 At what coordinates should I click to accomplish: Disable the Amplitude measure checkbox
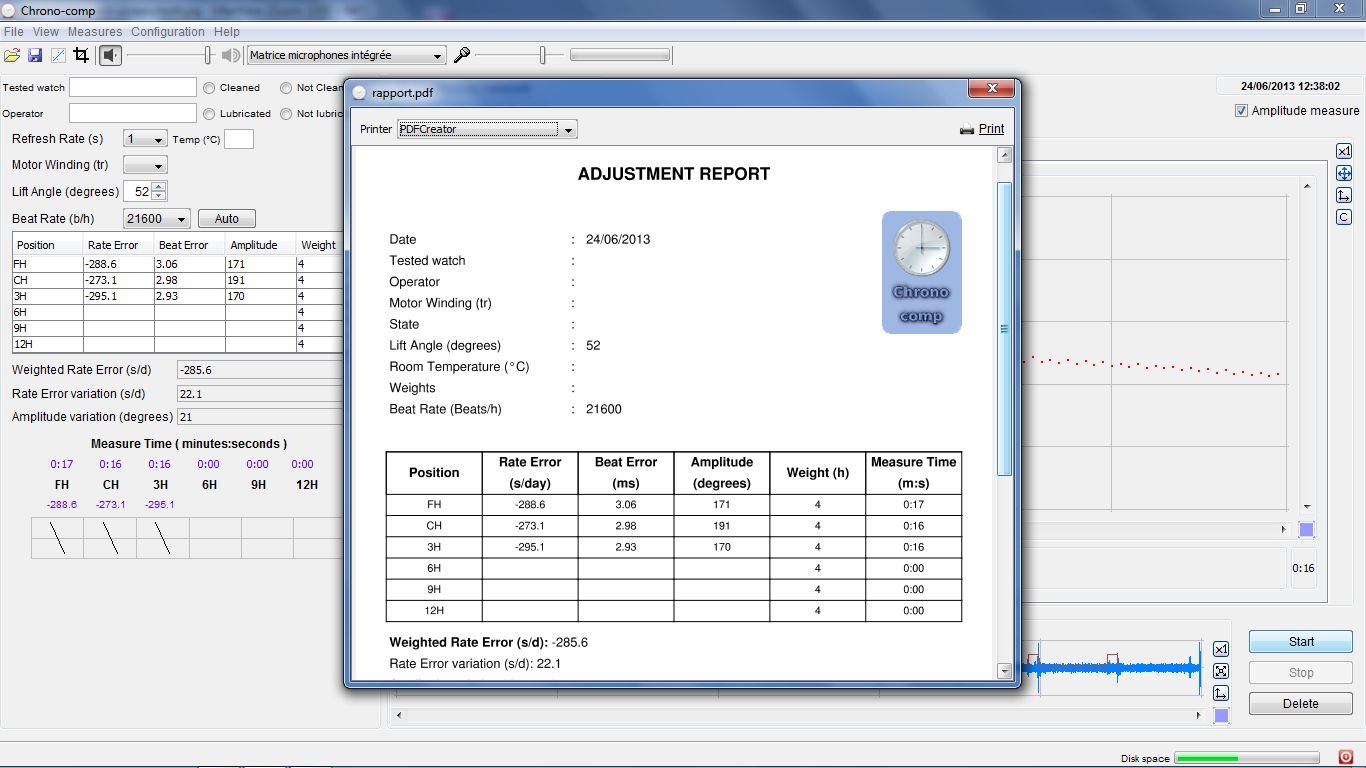click(x=1240, y=110)
